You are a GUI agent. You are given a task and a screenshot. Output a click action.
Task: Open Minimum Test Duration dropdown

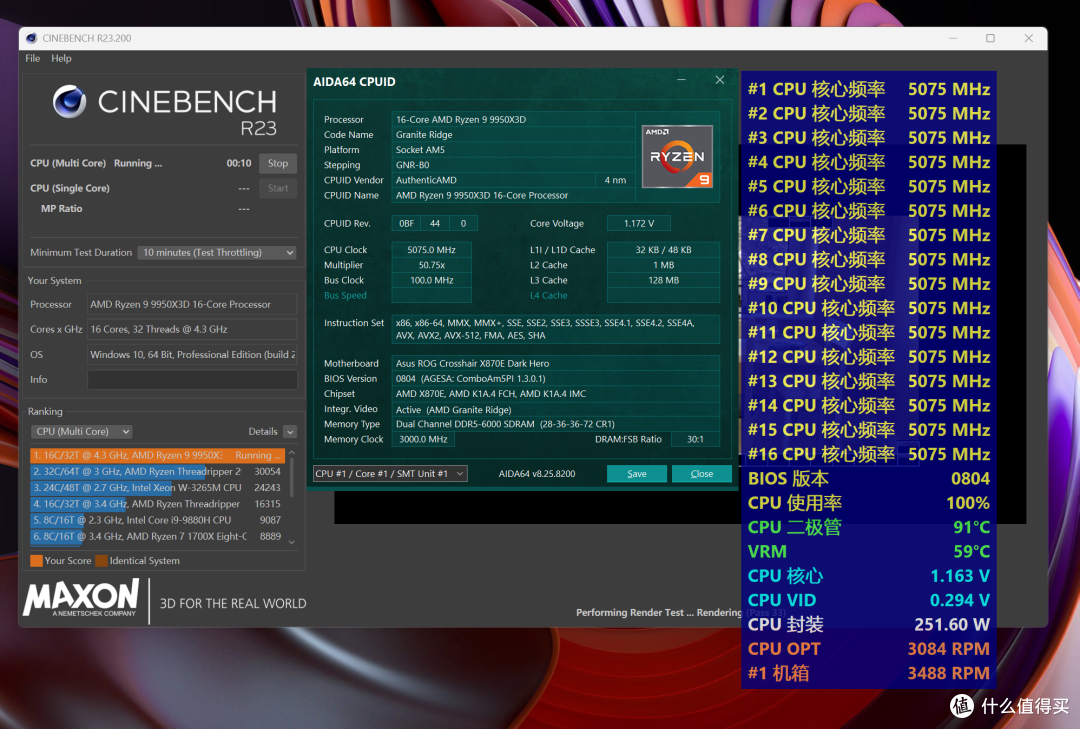click(x=217, y=253)
